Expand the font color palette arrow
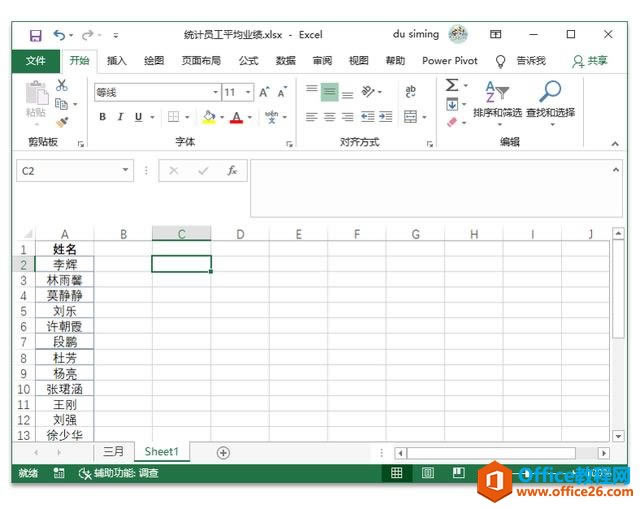This screenshot has height=509, width=640. [250, 118]
